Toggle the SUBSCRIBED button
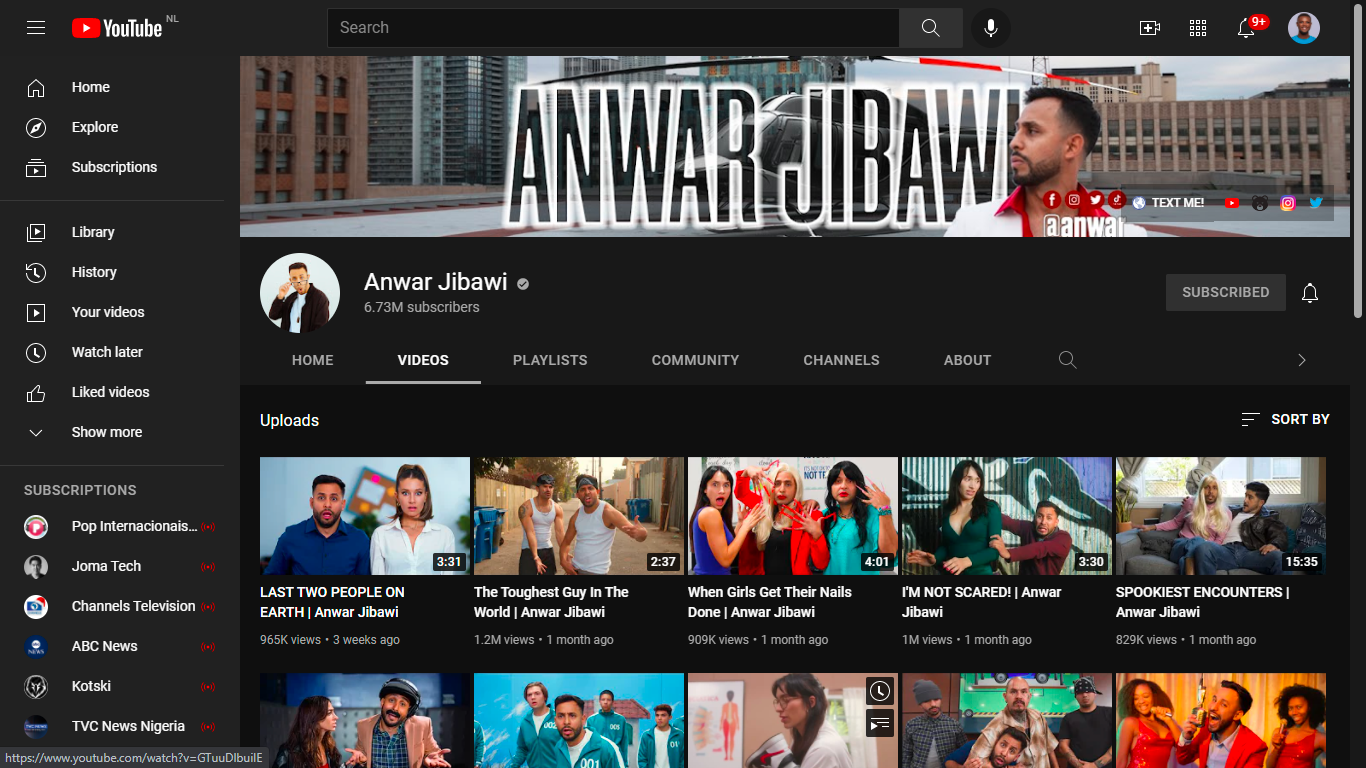Image resolution: width=1366 pixels, height=768 pixels. (x=1226, y=292)
